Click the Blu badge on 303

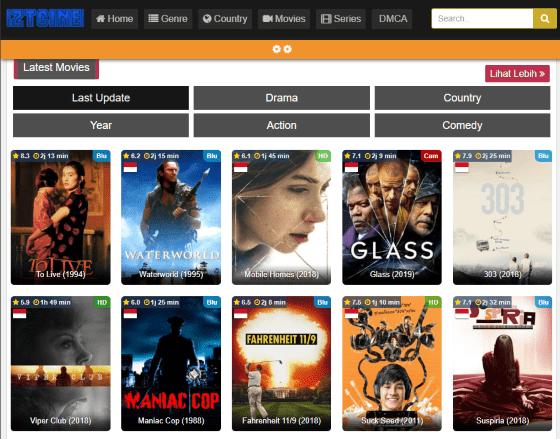point(544,156)
